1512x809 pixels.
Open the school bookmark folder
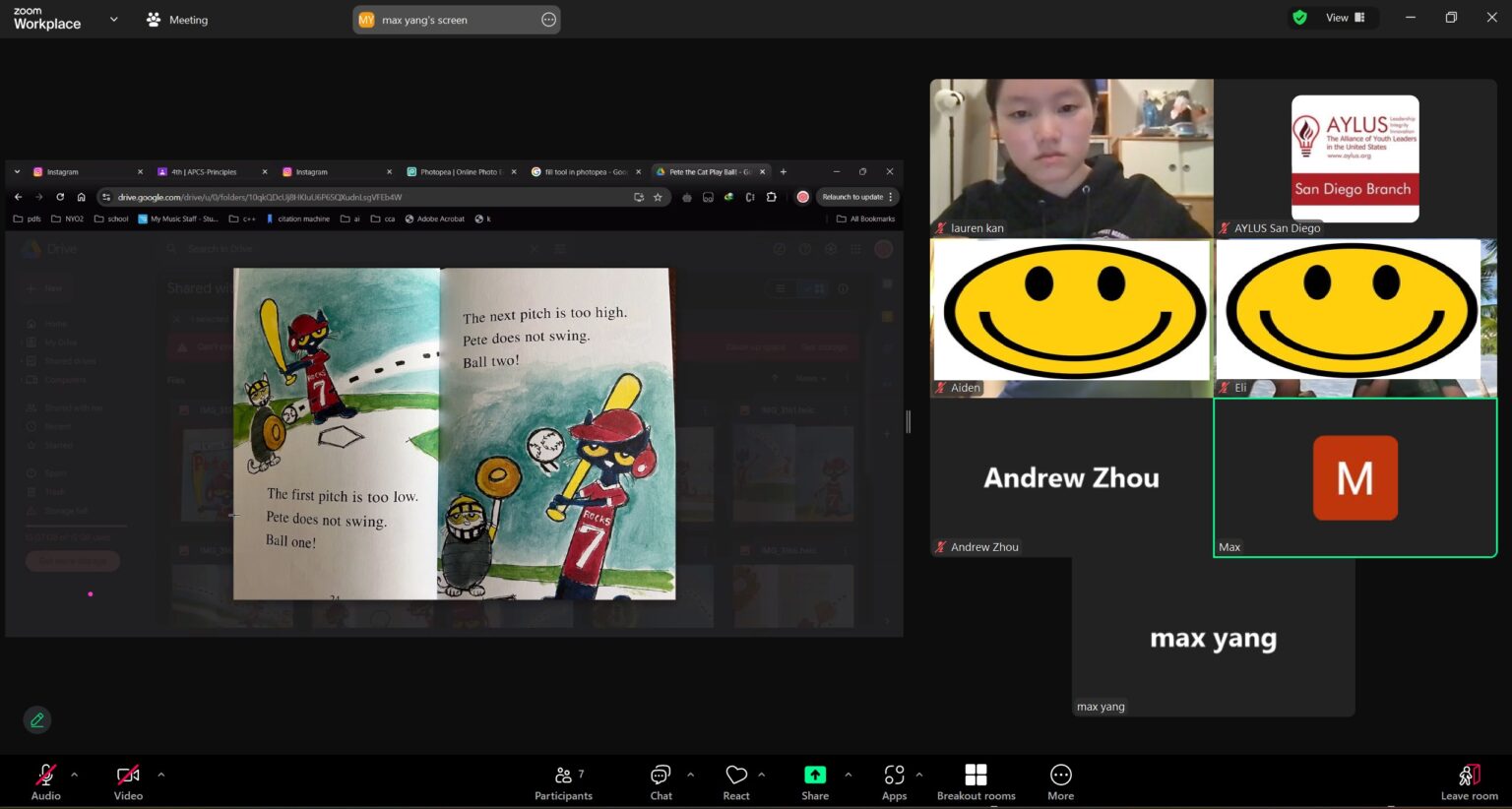(x=111, y=218)
